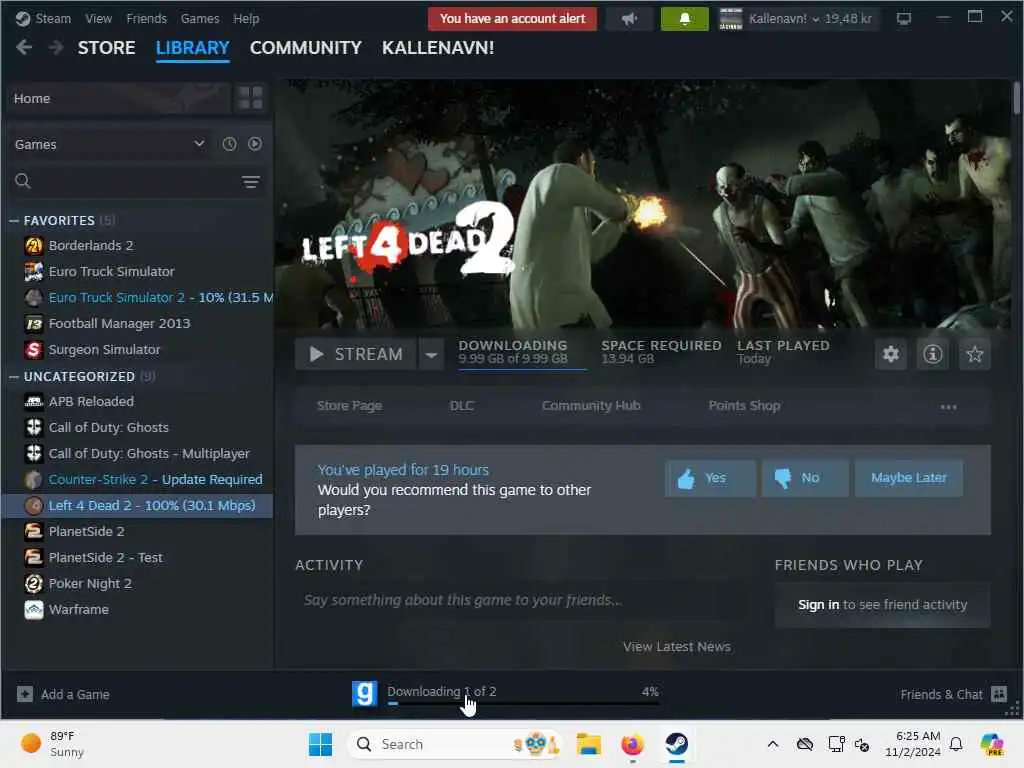Go back with the back arrow
The width and height of the screenshot is (1024, 768).
(x=24, y=47)
